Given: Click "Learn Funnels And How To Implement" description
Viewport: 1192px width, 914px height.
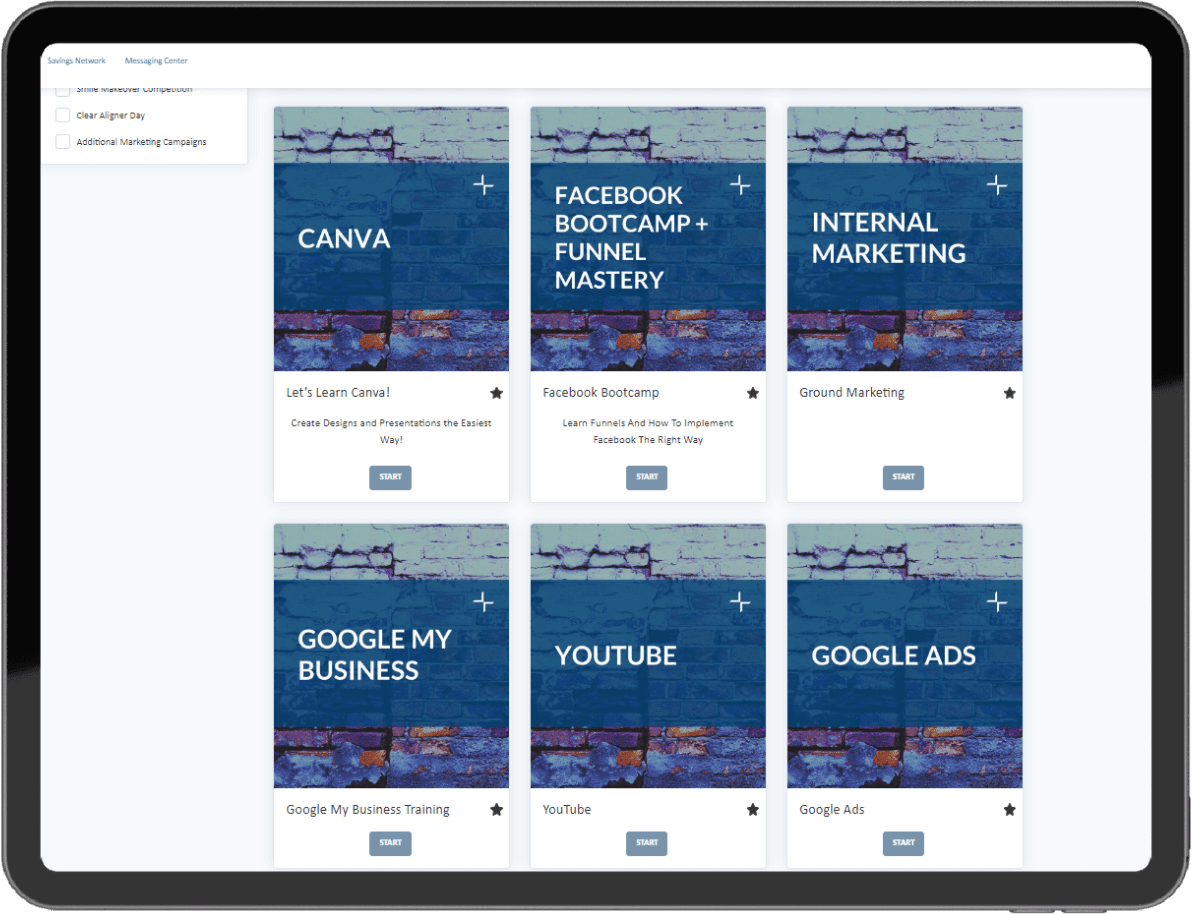Looking at the screenshot, I should coord(648,431).
